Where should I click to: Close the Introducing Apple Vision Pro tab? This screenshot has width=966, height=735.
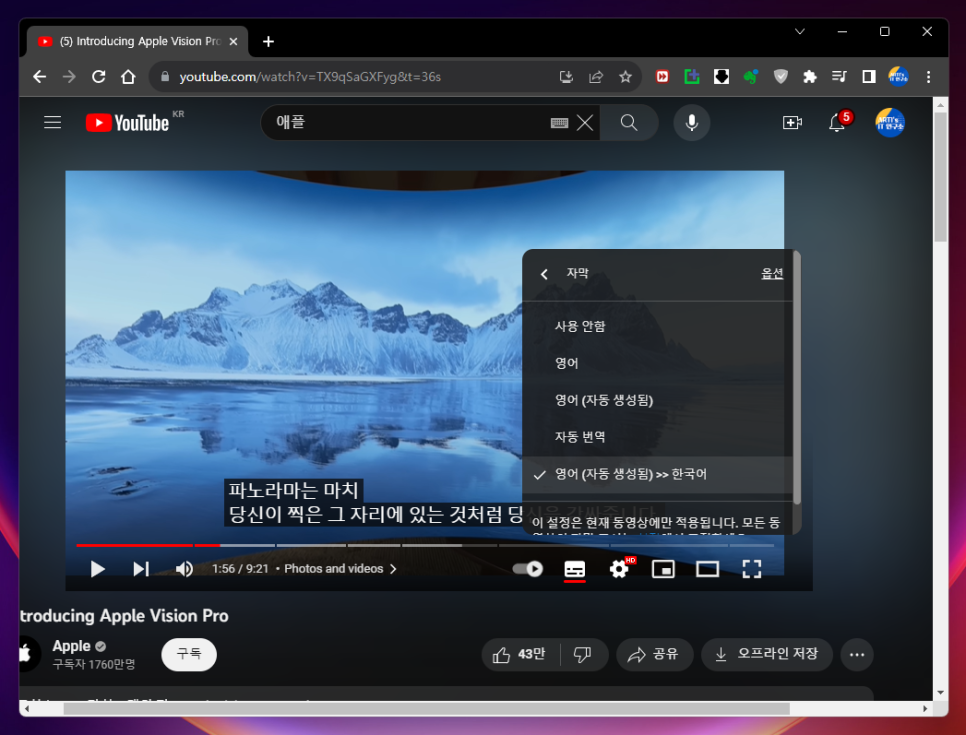(x=233, y=41)
